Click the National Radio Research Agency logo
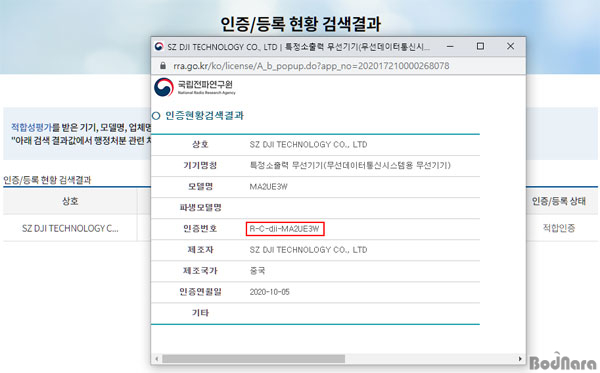600x373 pixels. click(x=195, y=87)
